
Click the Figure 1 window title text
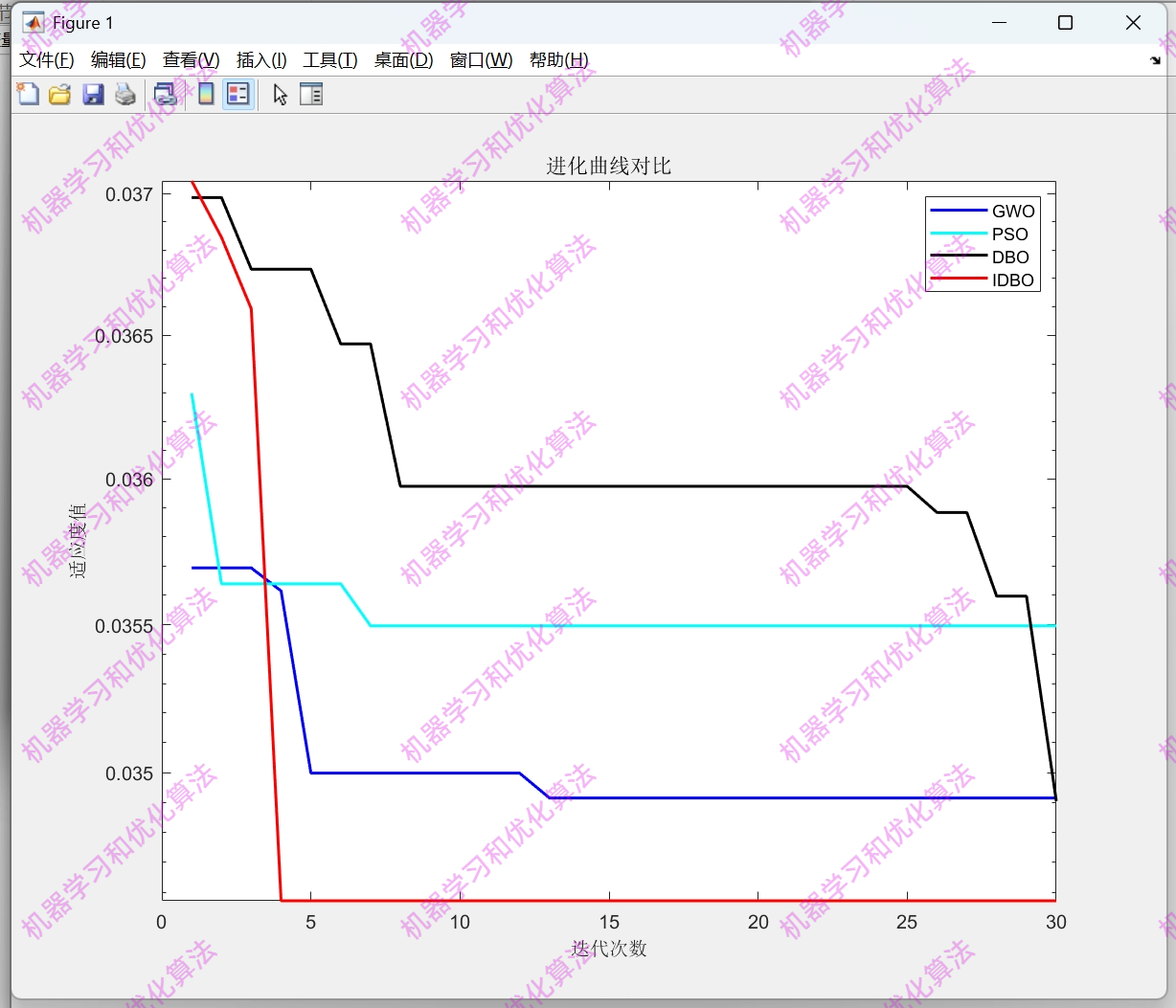[x=83, y=23]
